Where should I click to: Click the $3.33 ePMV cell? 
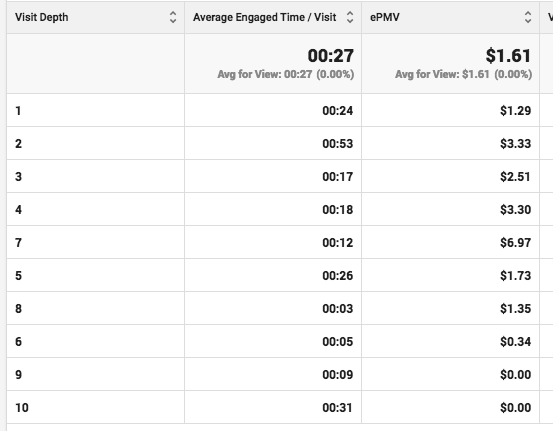[x=515, y=143]
